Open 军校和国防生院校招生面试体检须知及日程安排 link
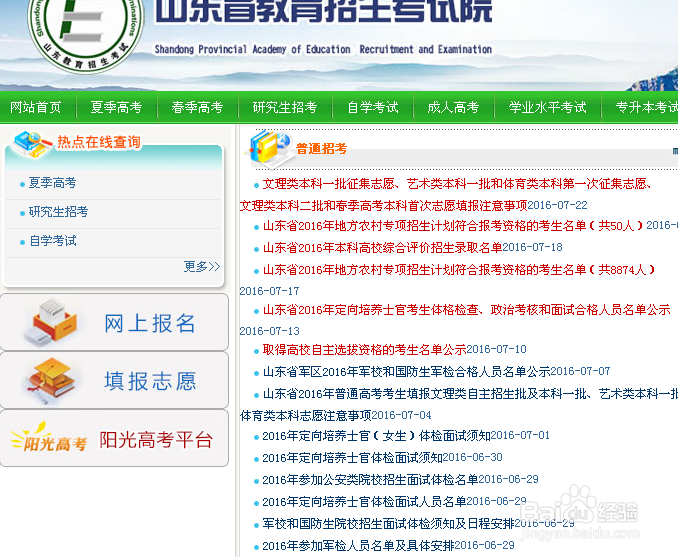Viewport: 678px width, 557px height. [x=388, y=524]
